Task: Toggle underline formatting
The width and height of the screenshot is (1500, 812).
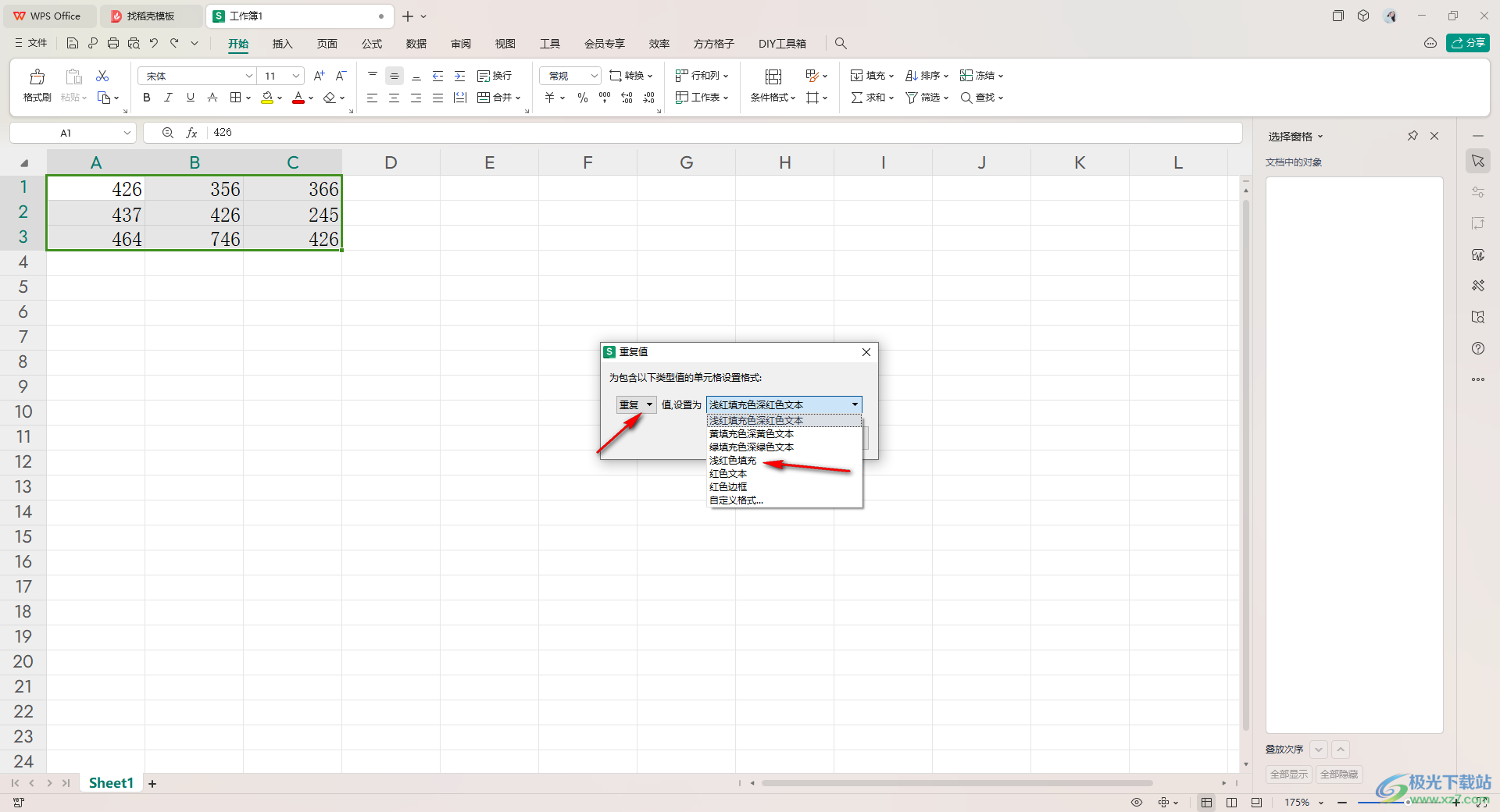Action: point(190,98)
